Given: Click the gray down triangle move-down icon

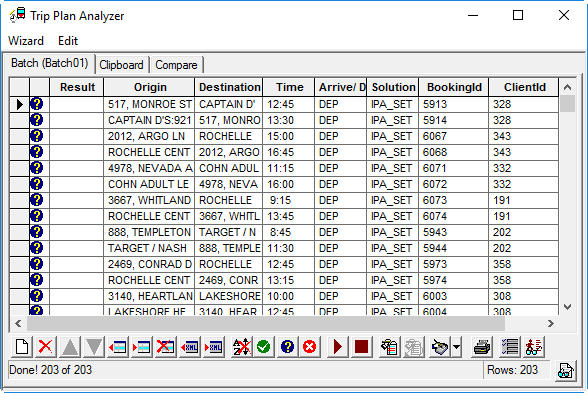Looking at the screenshot, I should [94, 347].
